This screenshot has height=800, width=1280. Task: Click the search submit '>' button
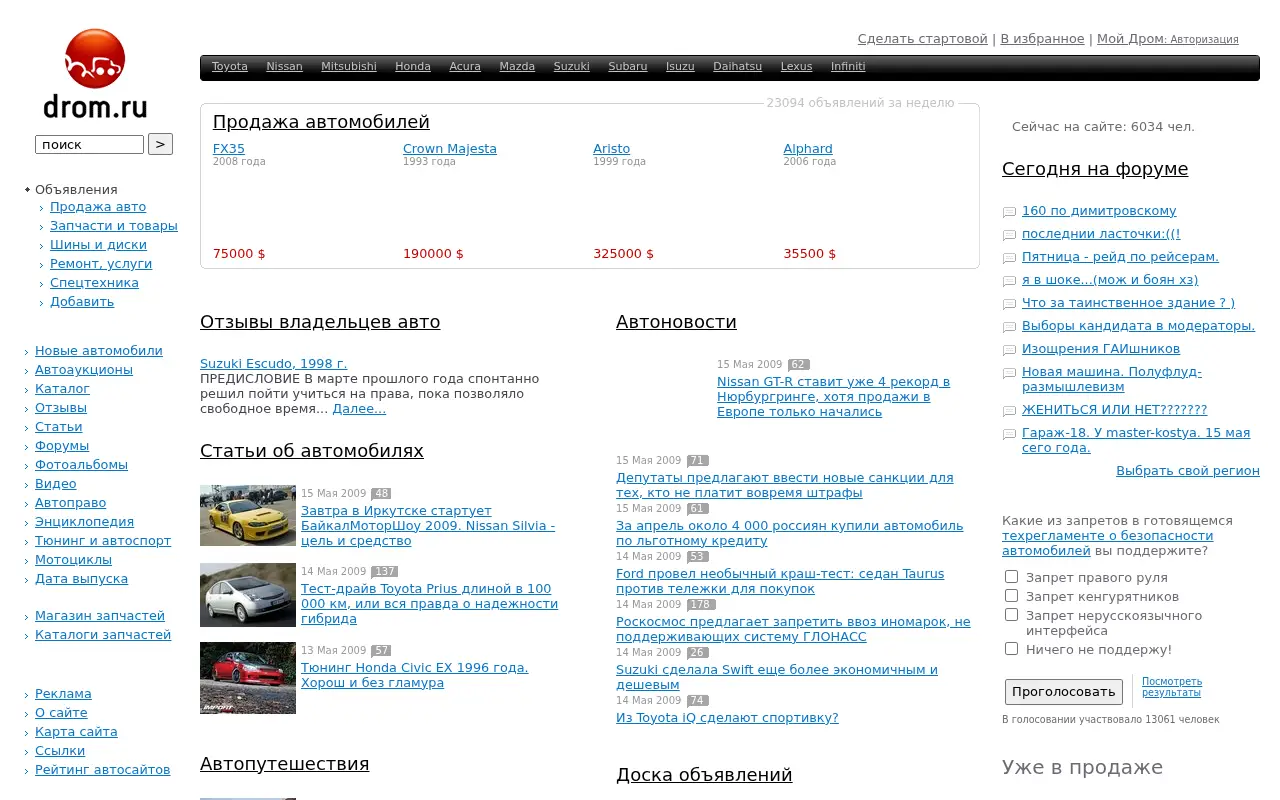tap(160, 144)
